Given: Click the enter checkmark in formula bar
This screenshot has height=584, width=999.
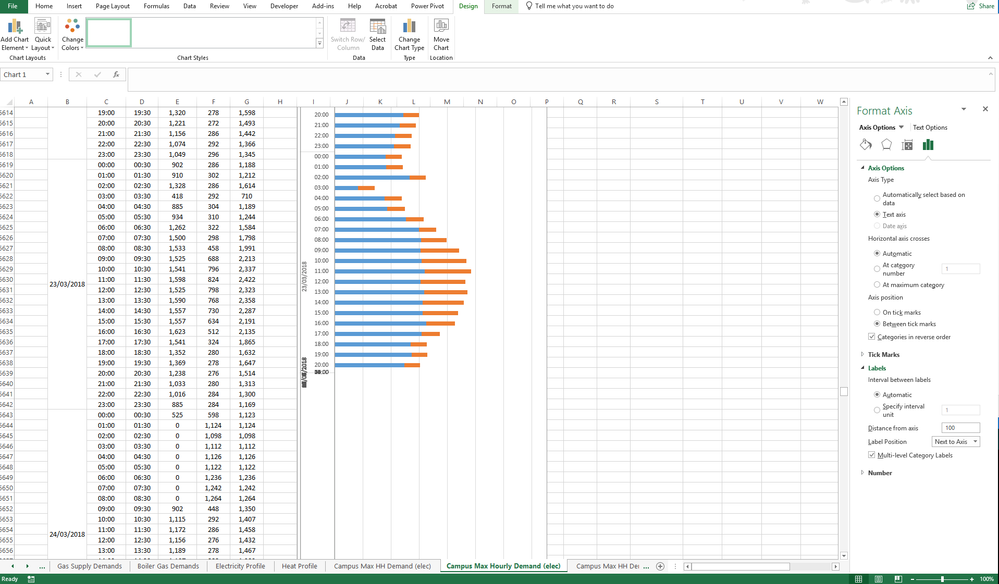Looking at the screenshot, I should pyautogui.click(x=97, y=75).
